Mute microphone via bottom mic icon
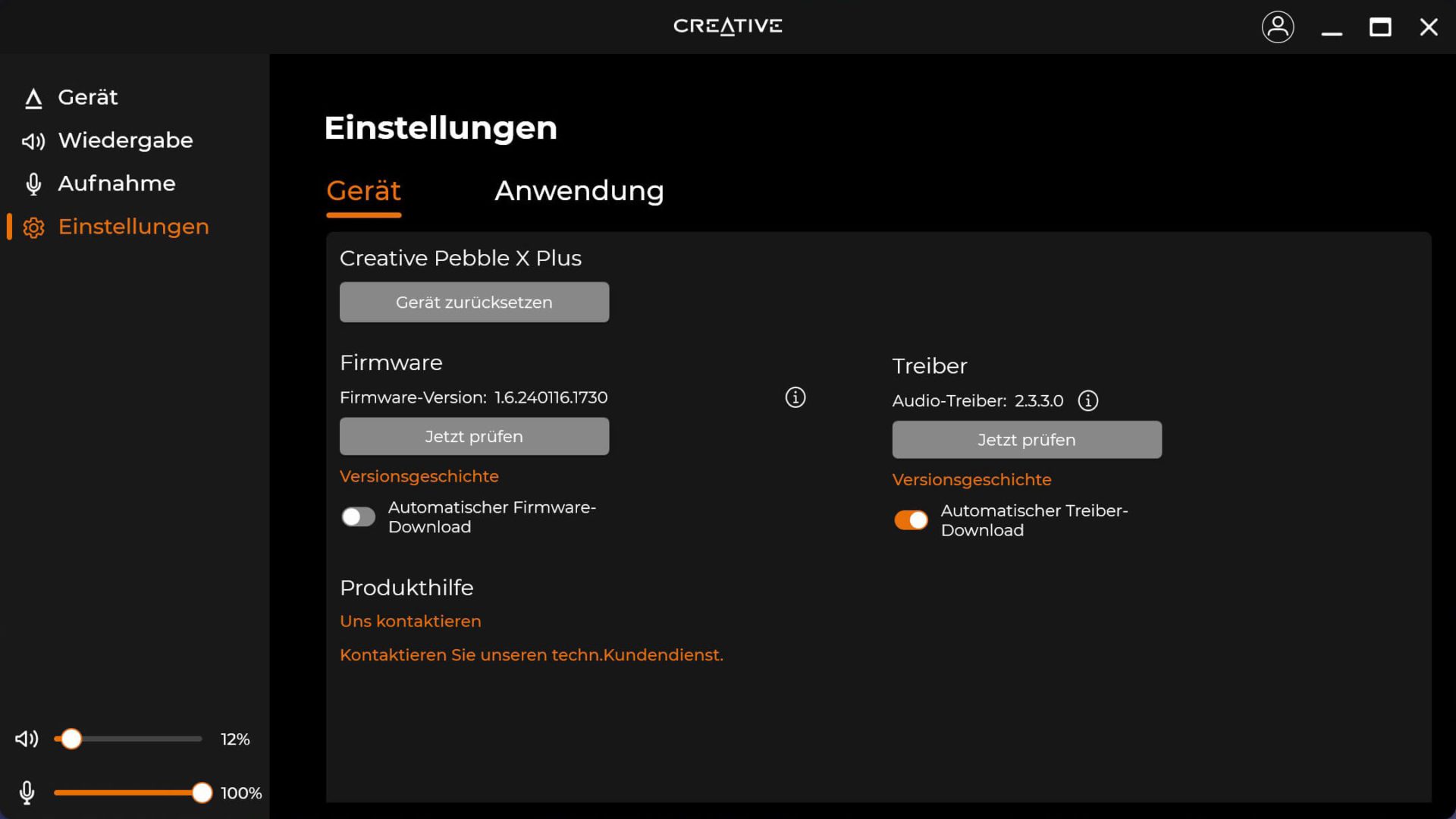The height and width of the screenshot is (819, 1456). pyautogui.click(x=27, y=792)
